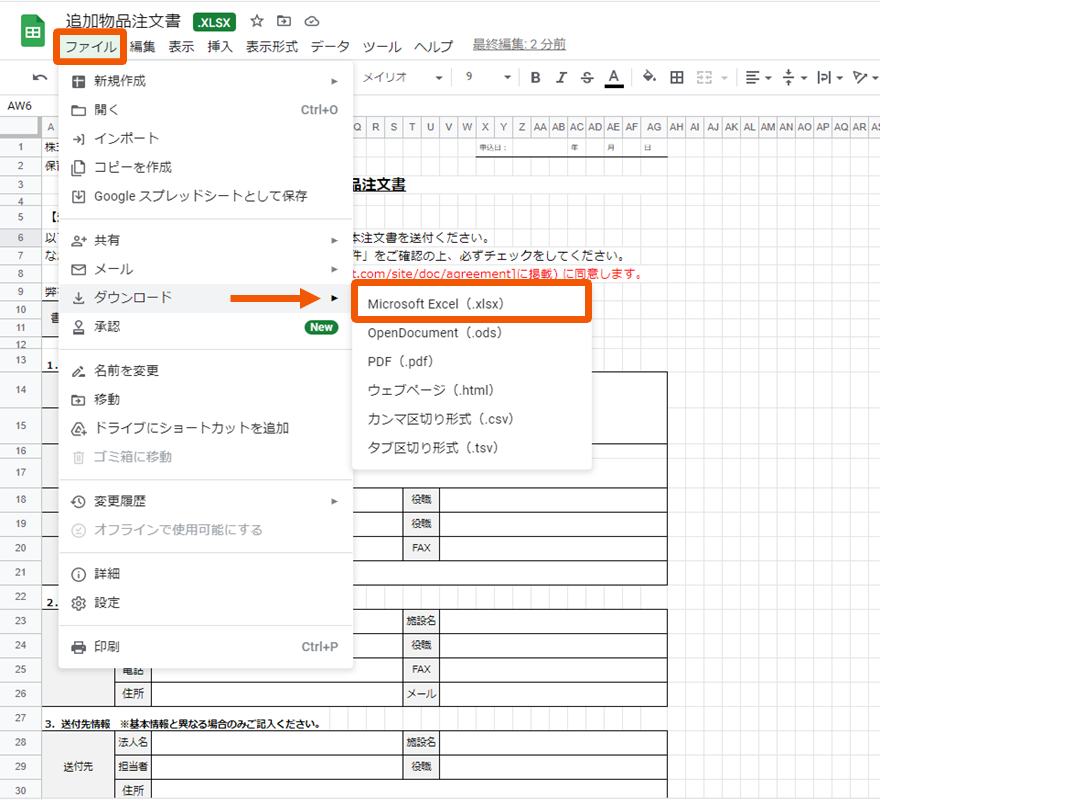Click 印刷 in the File menu
This screenshot has width=1067, height=800.
tap(107, 646)
